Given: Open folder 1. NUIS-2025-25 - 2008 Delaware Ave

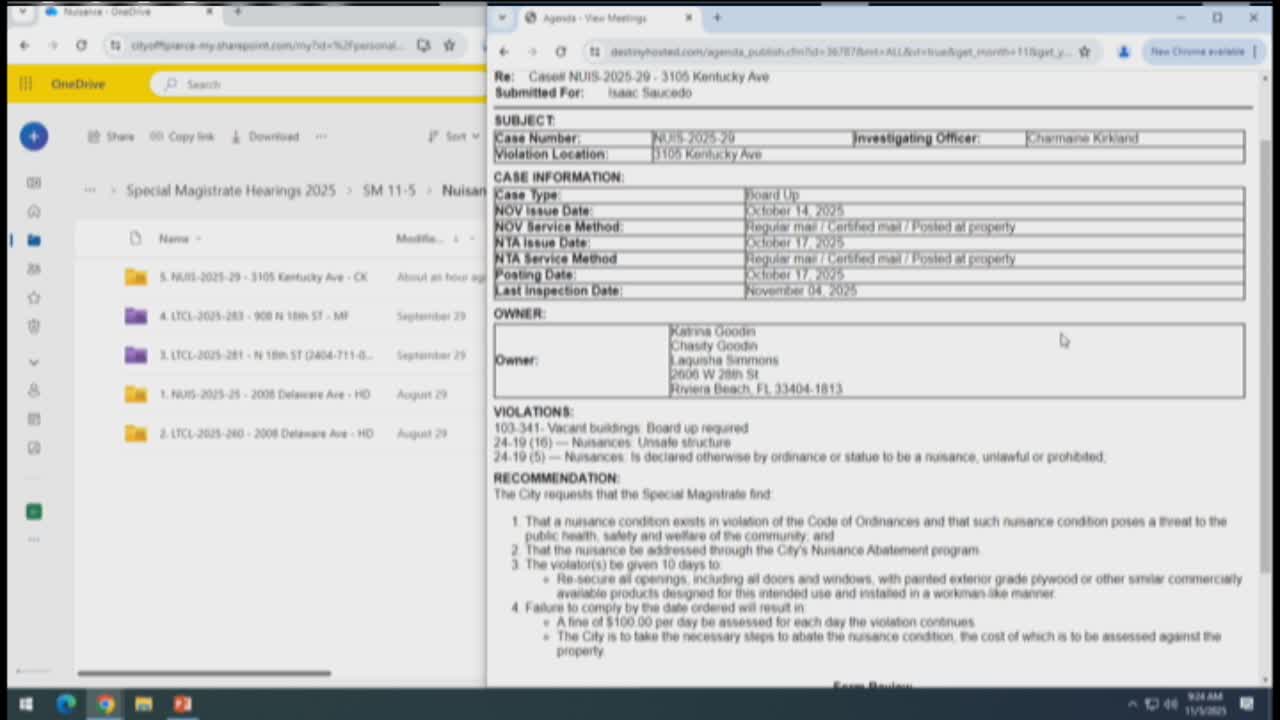Looking at the screenshot, I should [264, 394].
